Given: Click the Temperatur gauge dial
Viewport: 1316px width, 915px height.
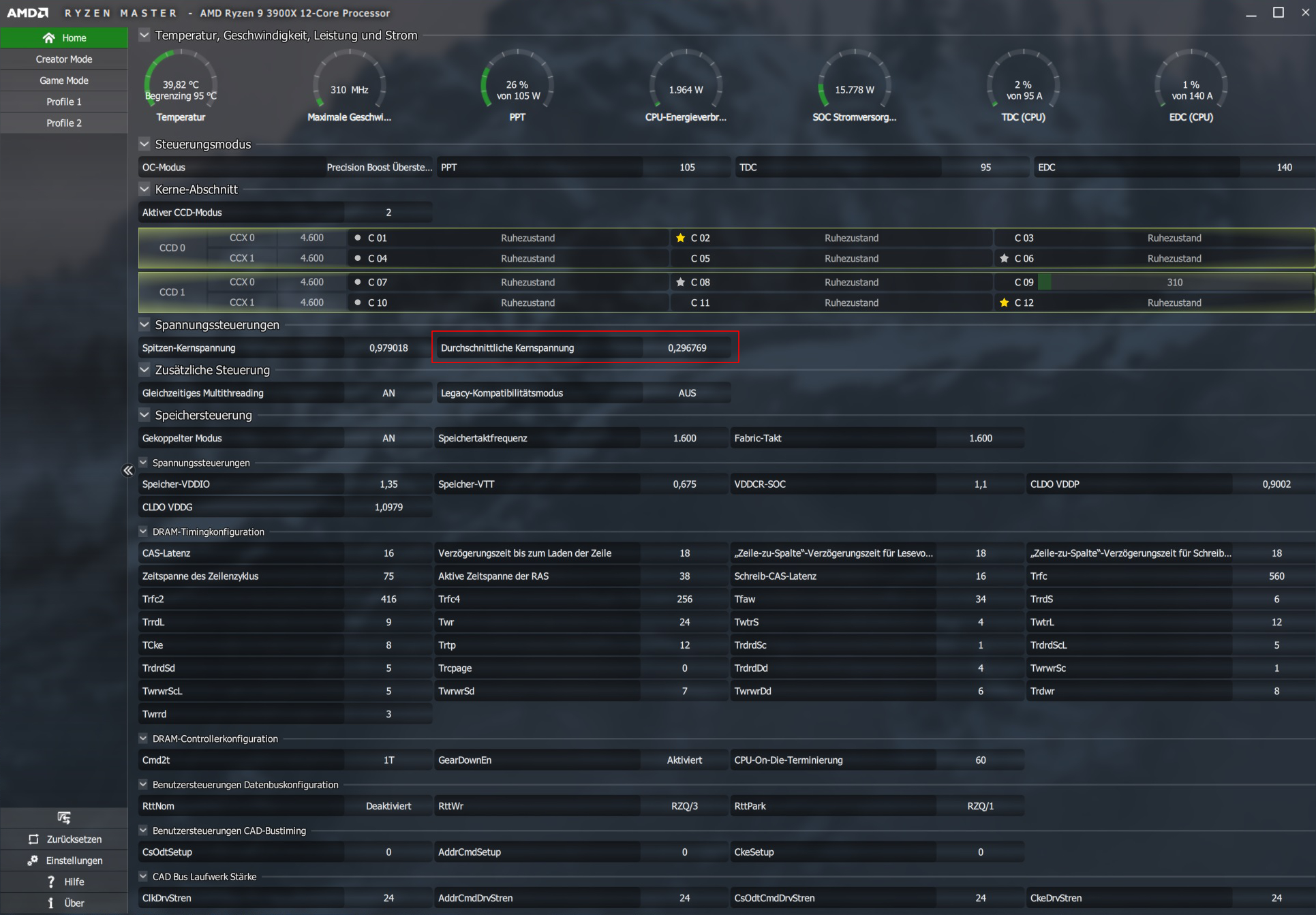Looking at the screenshot, I should click(181, 85).
